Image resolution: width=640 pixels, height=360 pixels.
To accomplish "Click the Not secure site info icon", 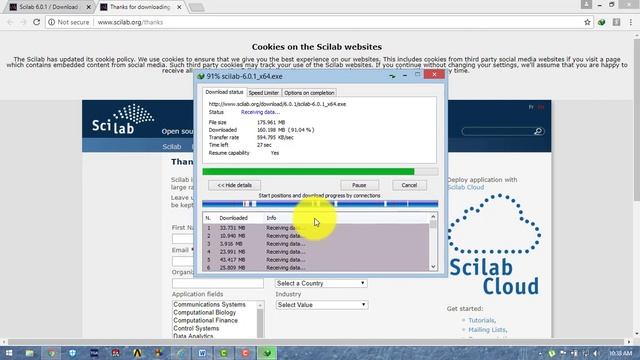I will click(51, 22).
